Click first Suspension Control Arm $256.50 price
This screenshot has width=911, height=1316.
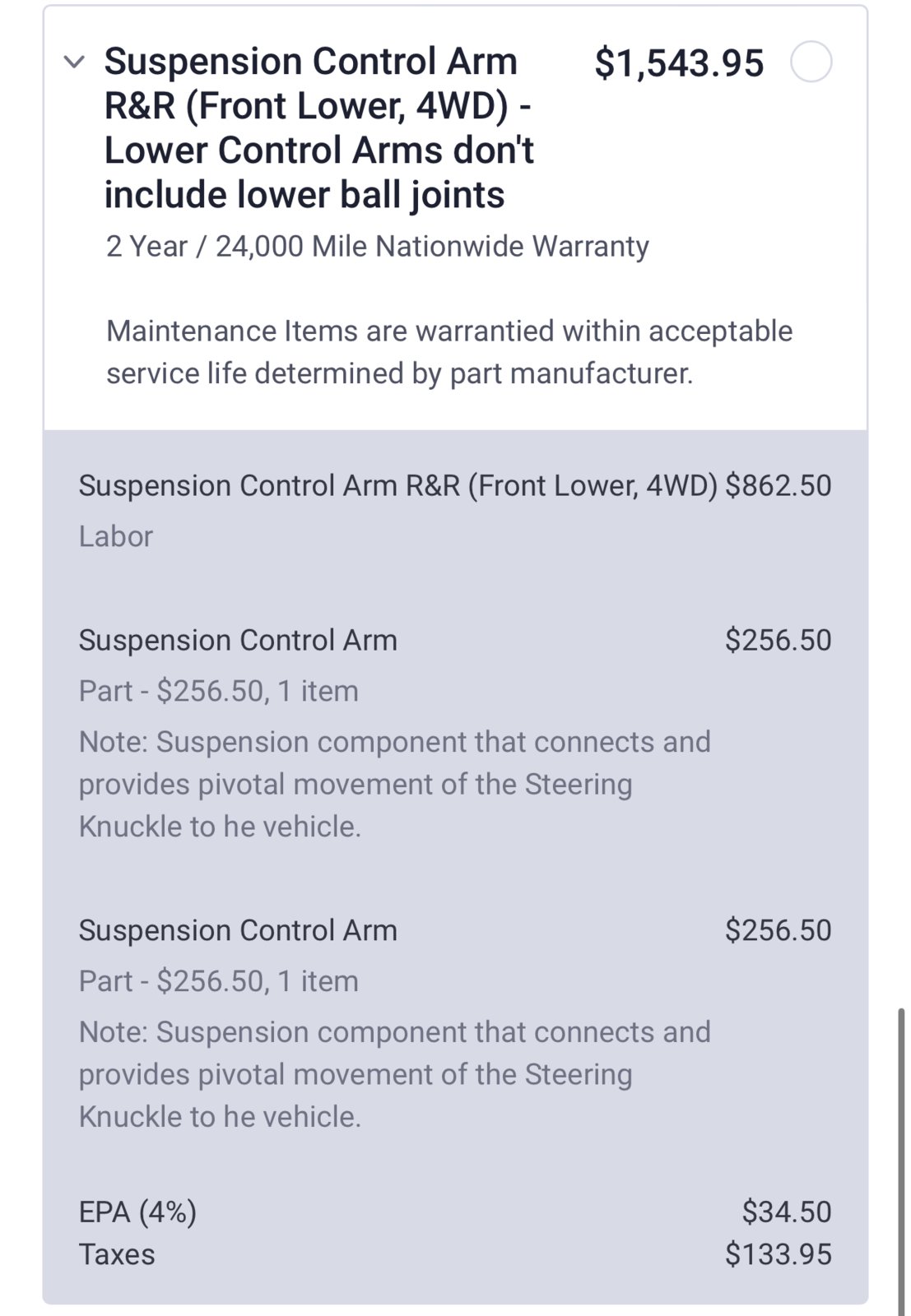coord(778,640)
